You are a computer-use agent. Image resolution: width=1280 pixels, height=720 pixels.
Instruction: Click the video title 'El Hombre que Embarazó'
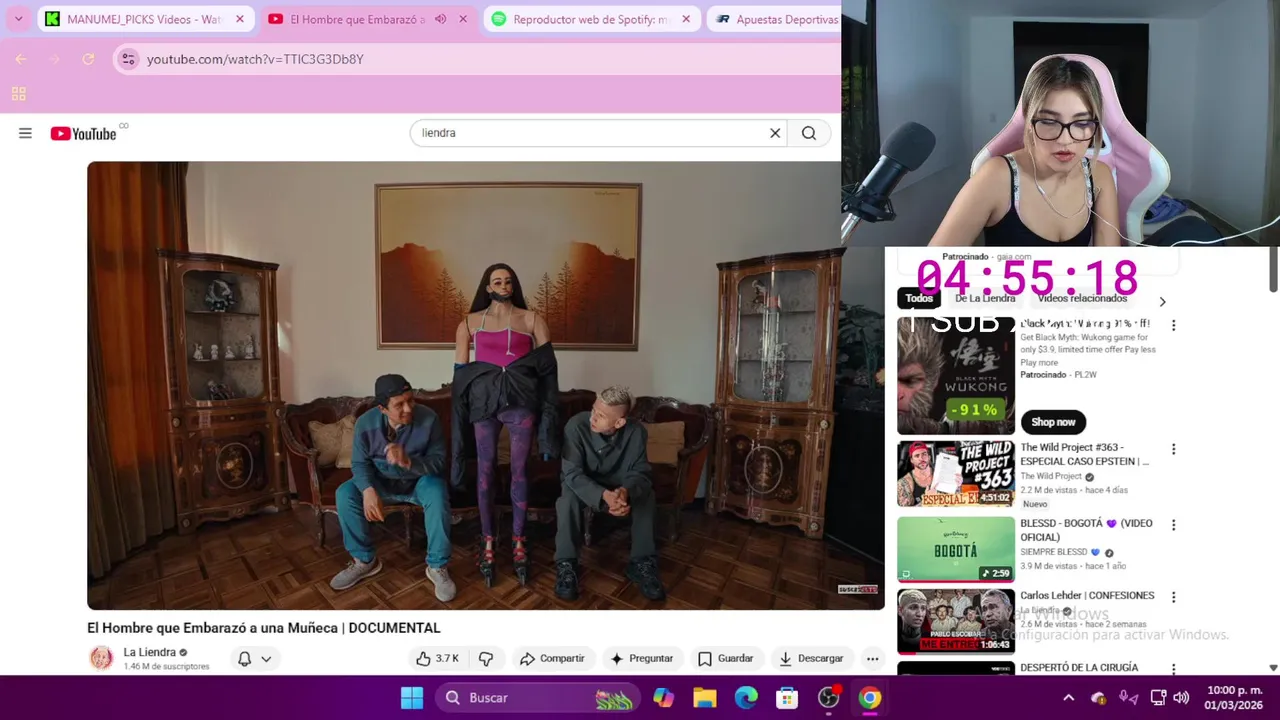pyautogui.click(x=264, y=628)
